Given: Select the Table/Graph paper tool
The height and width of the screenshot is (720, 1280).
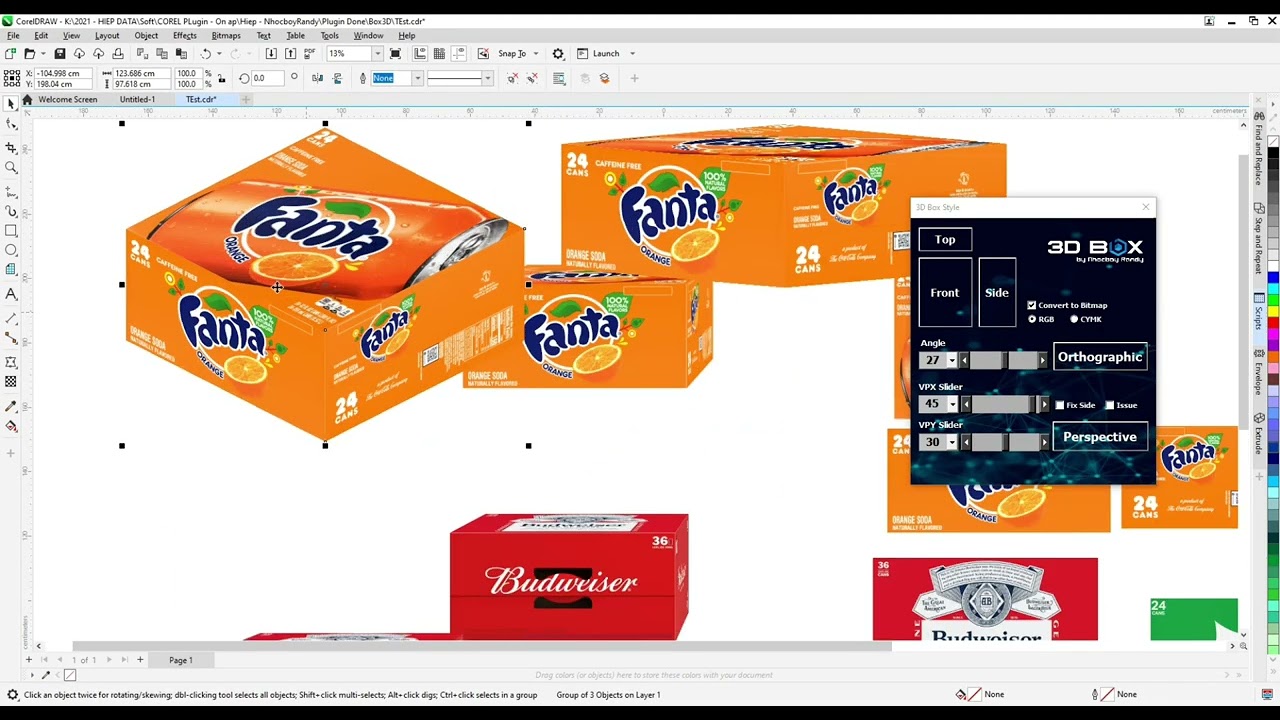Looking at the screenshot, I should 11,269.
